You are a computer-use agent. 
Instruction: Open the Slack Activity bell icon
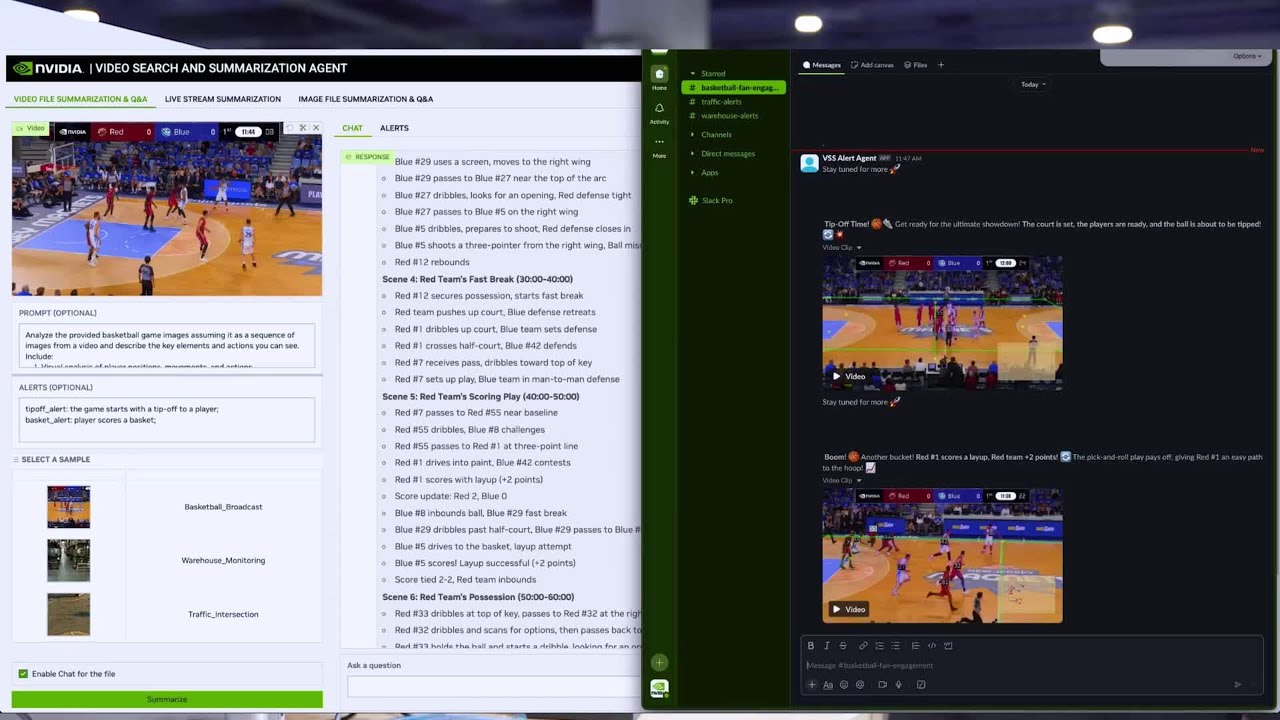point(659,108)
